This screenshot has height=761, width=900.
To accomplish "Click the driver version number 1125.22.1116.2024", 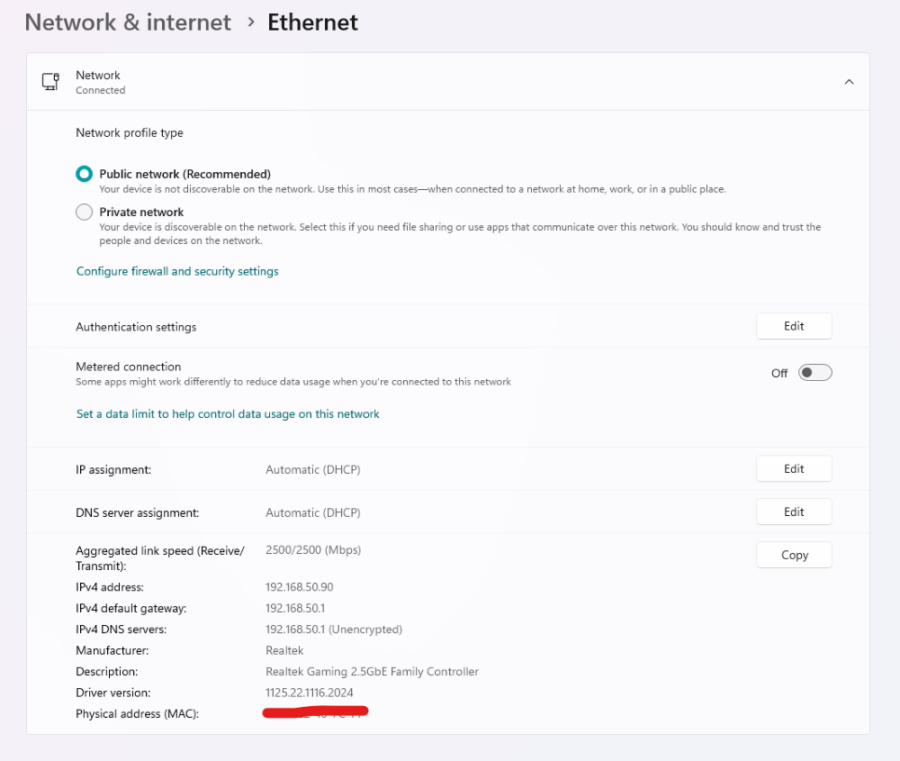I will (x=309, y=692).
